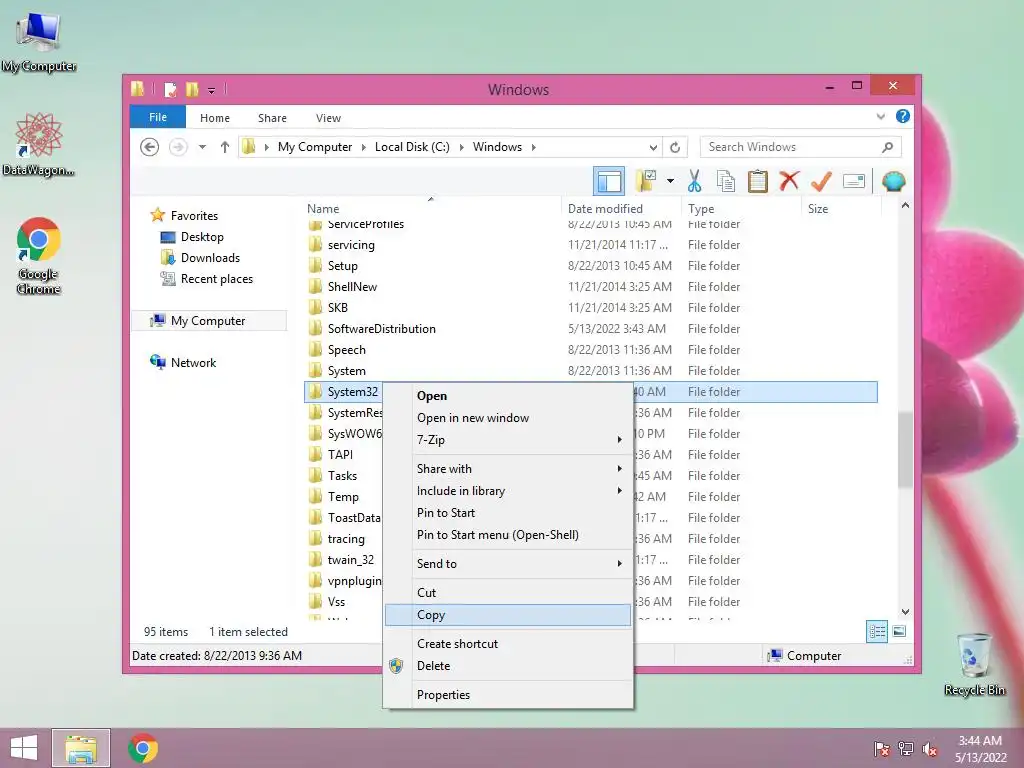This screenshot has width=1024, height=768.
Task: Select Desktop in the navigation pane
Action: pos(202,236)
